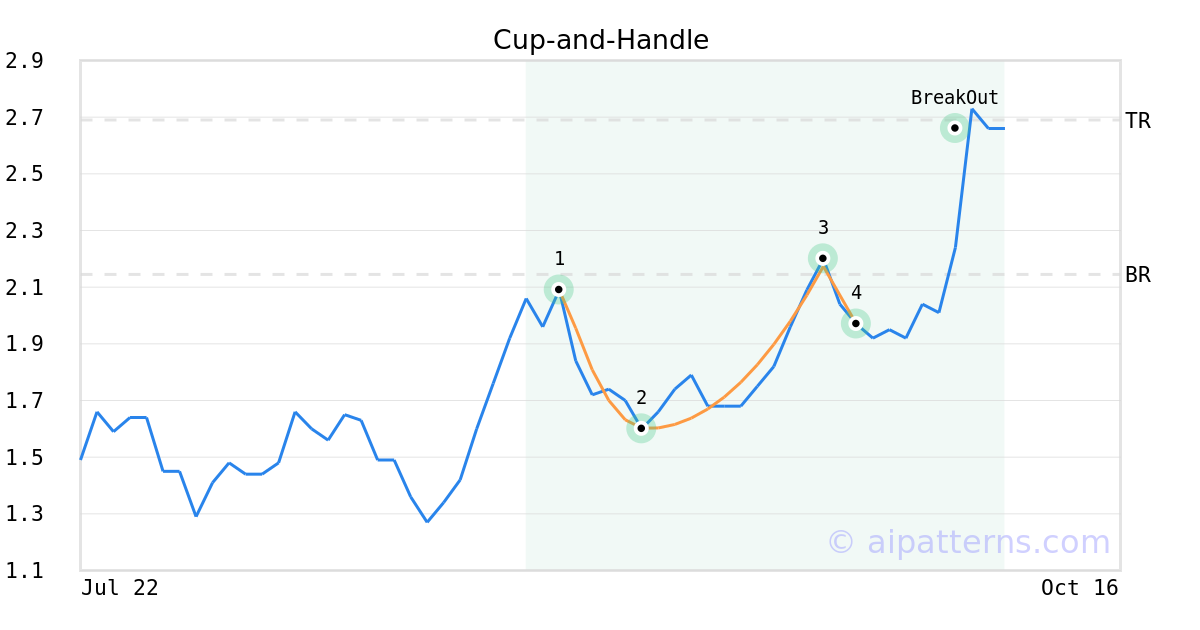Select point 3 marker on right cup rim
The width and height of the screenshot is (1200, 630).
coord(822,258)
